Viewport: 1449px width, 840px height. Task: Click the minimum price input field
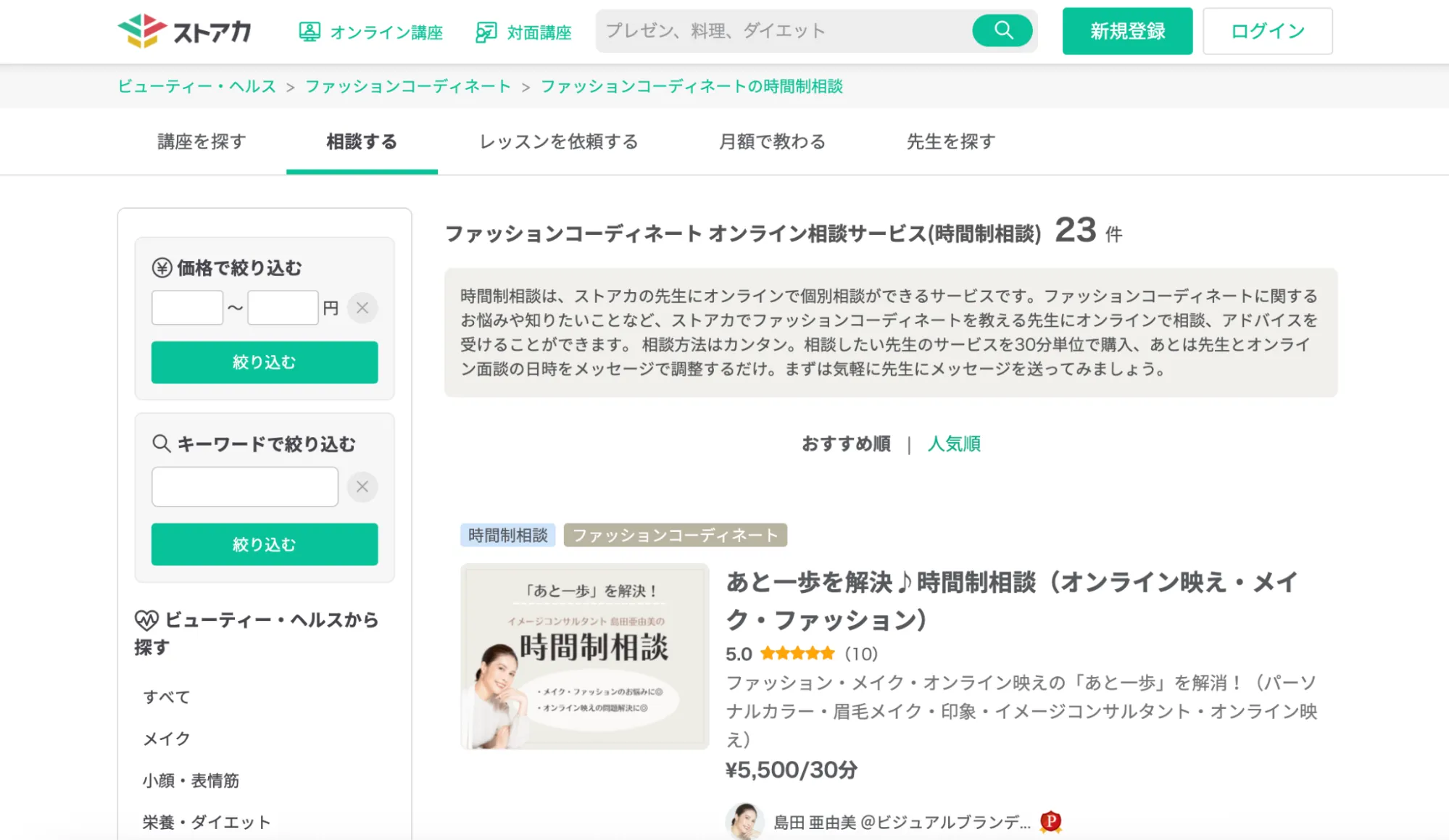tap(187, 308)
